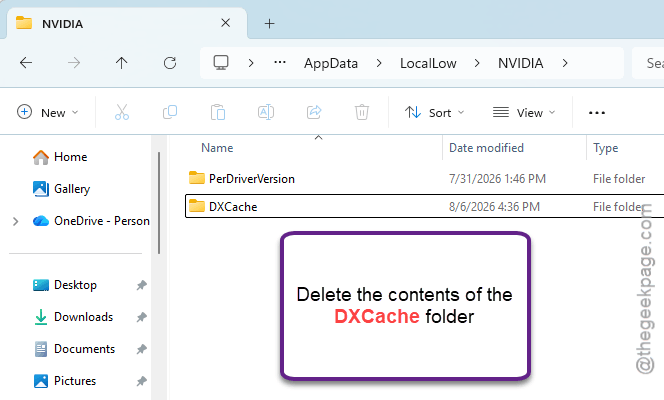Open Gallery in the navigation pane
This screenshot has width=664, height=400.
click(61, 189)
